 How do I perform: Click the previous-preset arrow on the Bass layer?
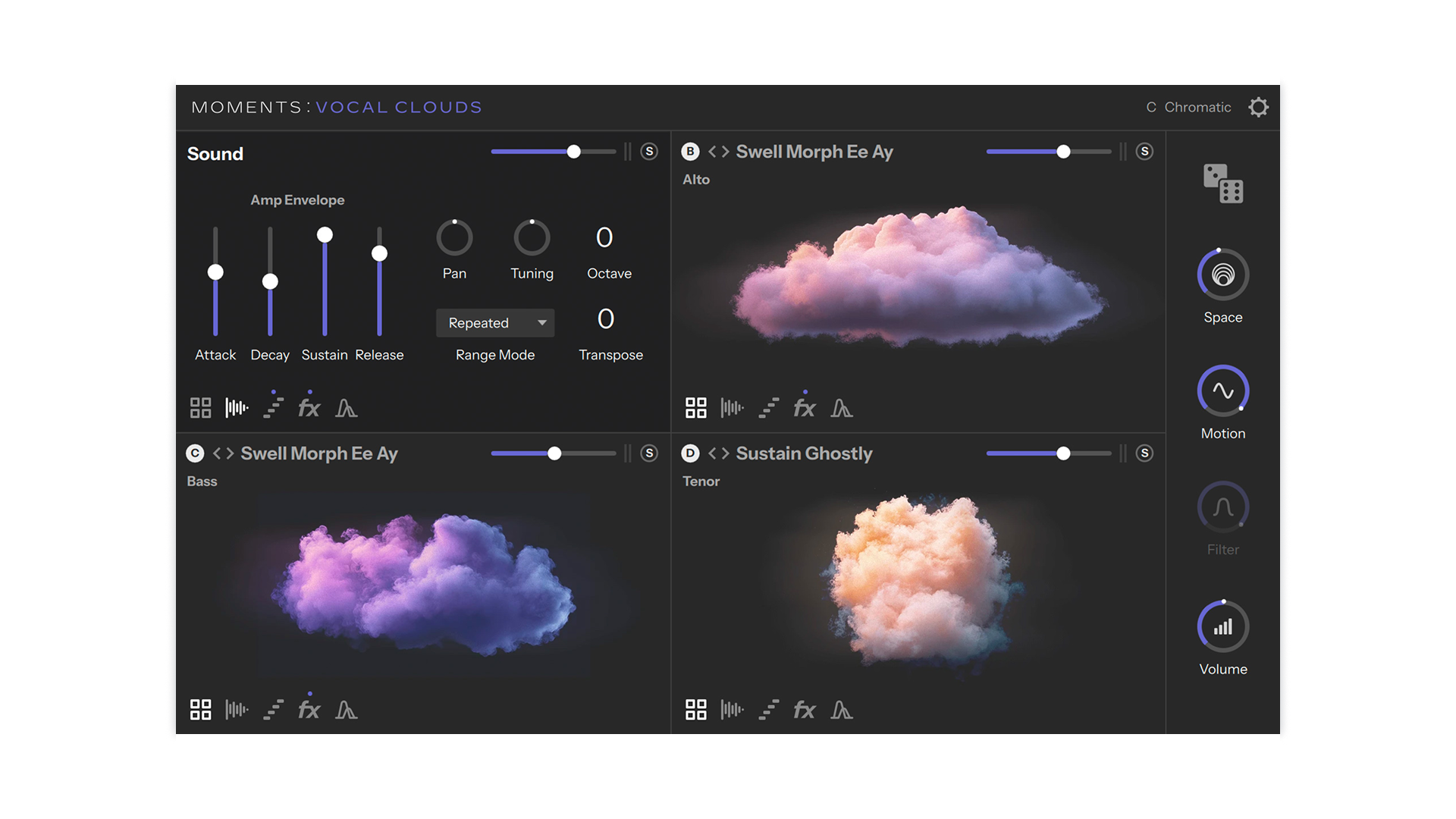pyautogui.click(x=218, y=453)
